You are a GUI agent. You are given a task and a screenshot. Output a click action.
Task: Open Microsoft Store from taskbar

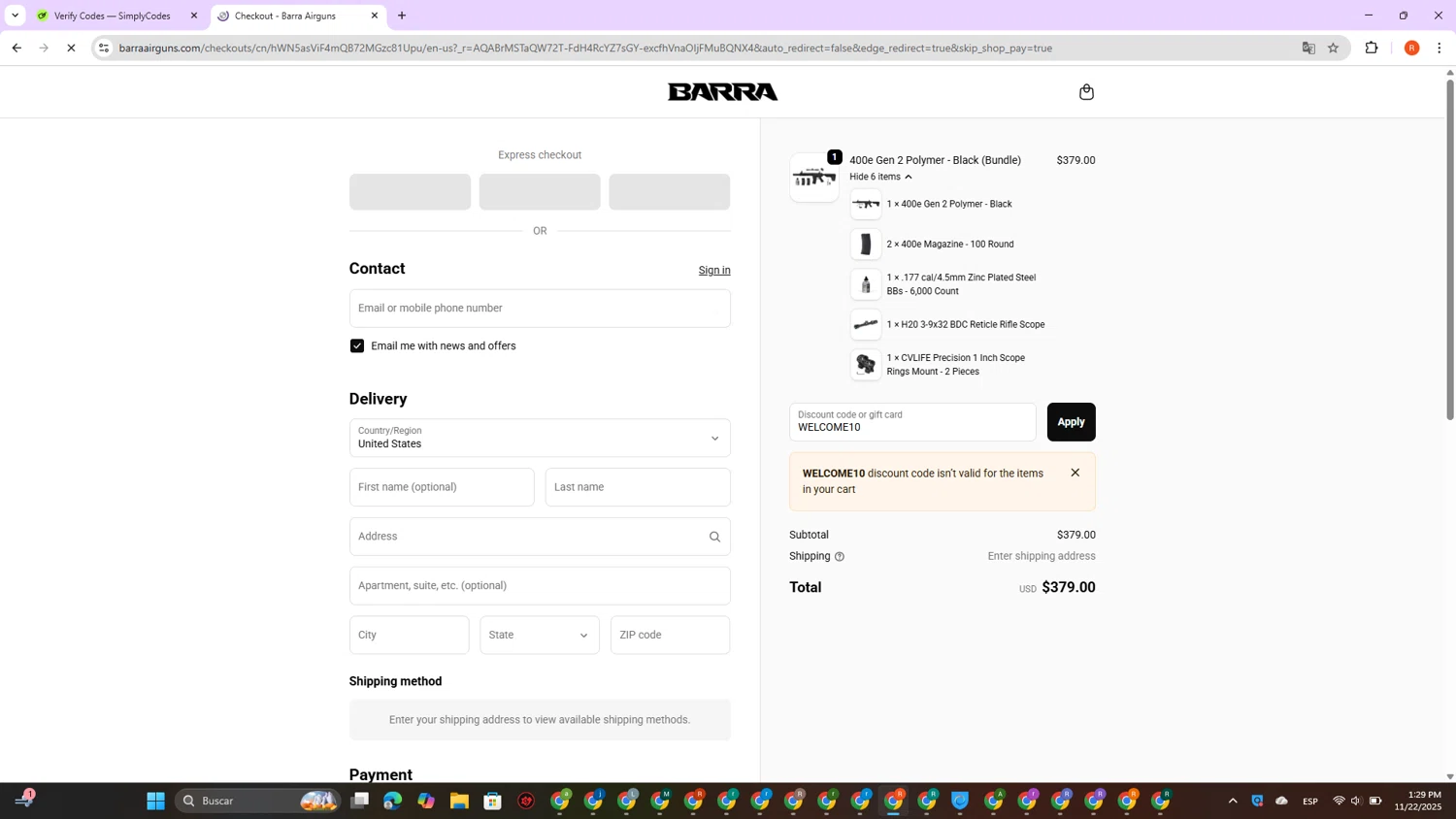(492, 801)
